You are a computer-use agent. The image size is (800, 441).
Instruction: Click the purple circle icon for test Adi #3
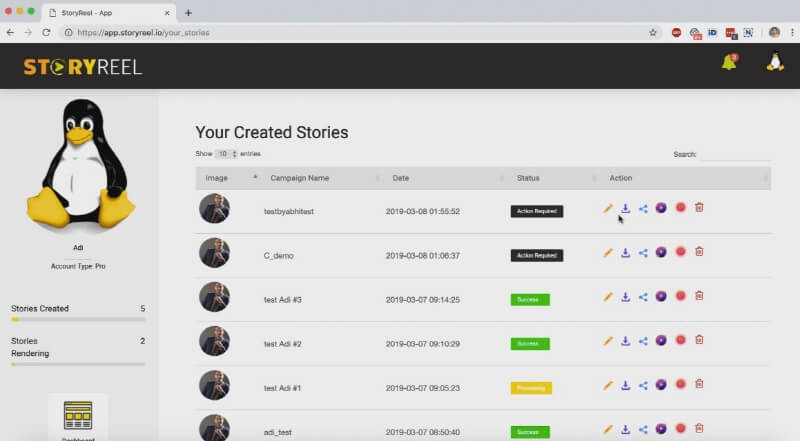(661, 296)
